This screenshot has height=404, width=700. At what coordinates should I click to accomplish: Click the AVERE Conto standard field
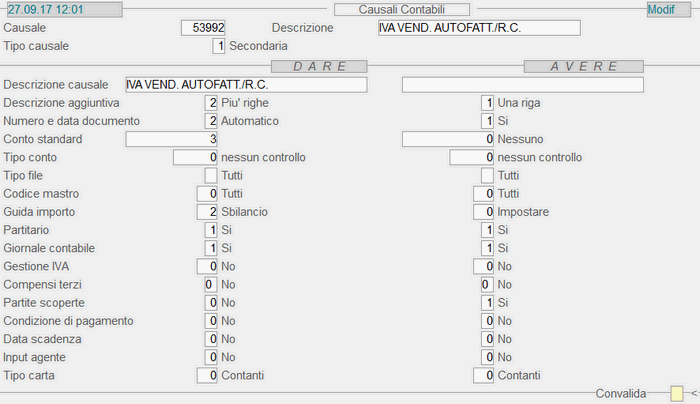pos(448,139)
